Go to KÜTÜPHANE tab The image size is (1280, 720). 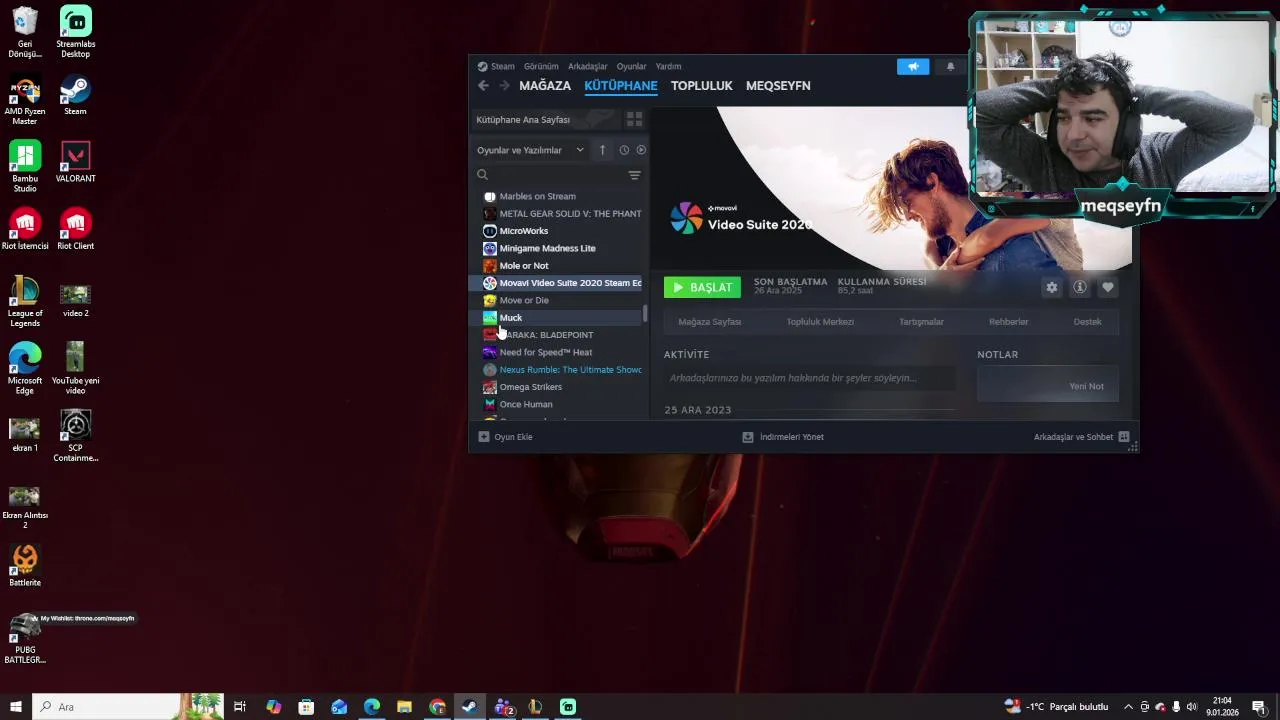(621, 86)
